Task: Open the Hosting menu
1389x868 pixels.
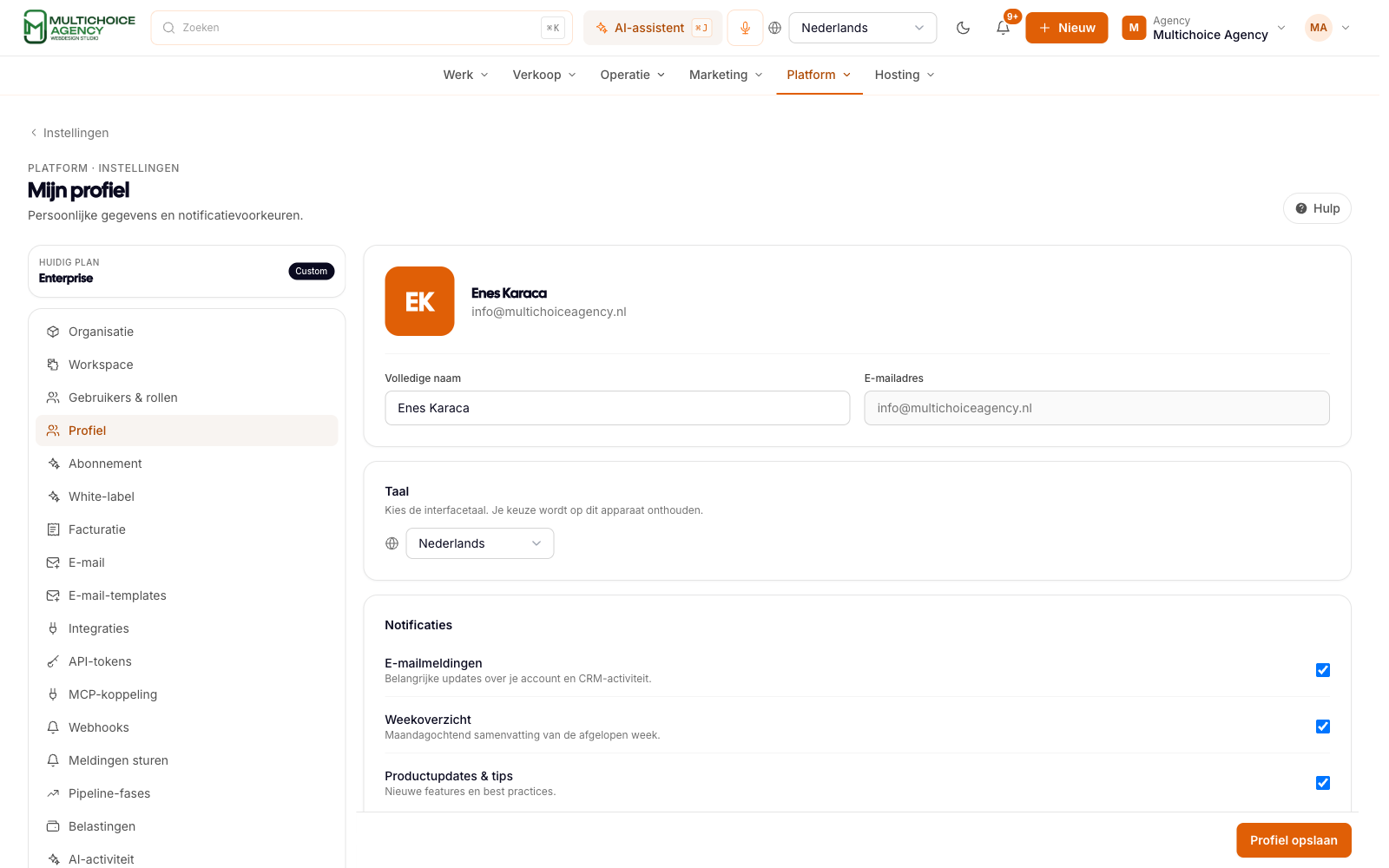Action: [905, 75]
